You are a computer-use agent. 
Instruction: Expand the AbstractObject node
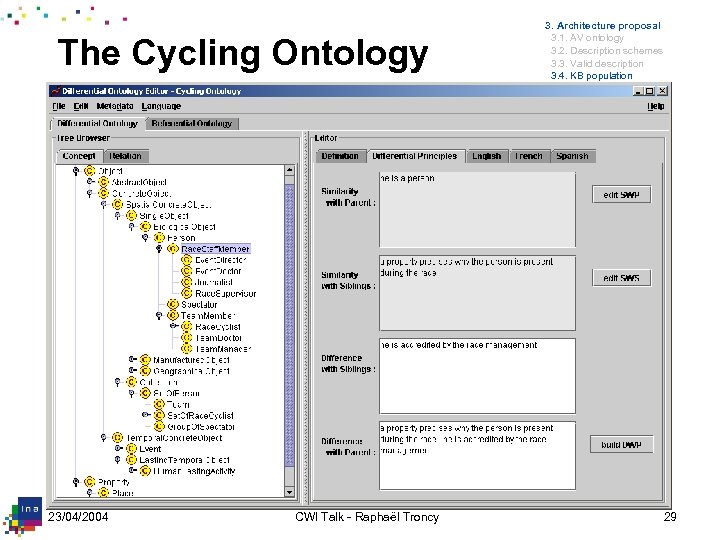click(90, 182)
